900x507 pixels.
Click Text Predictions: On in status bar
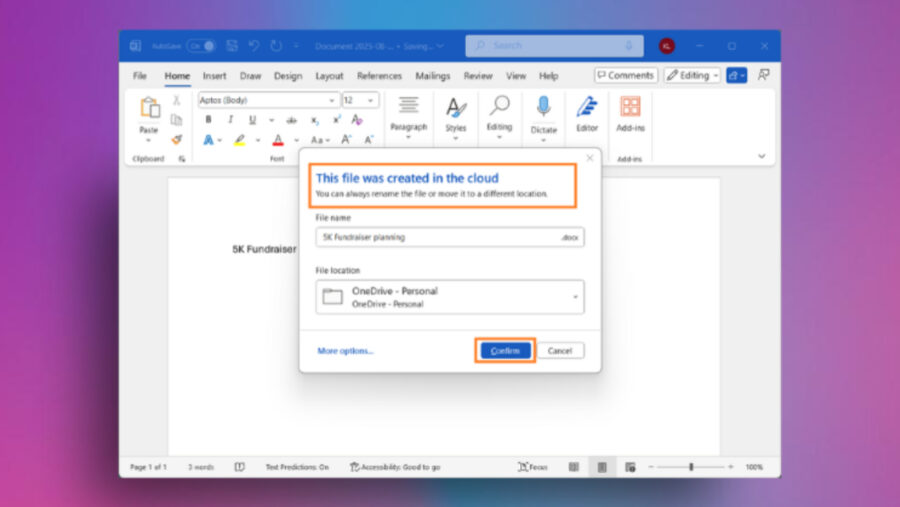pyautogui.click(x=297, y=467)
